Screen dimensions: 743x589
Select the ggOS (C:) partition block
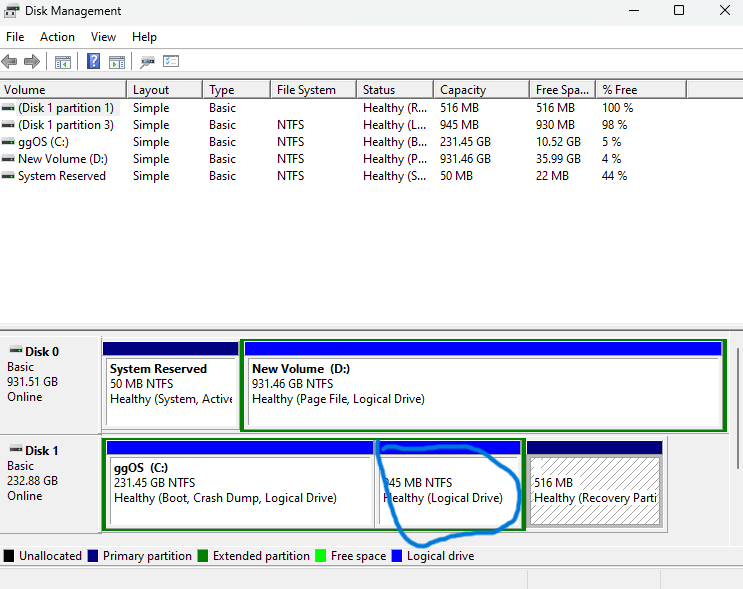[x=240, y=483]
